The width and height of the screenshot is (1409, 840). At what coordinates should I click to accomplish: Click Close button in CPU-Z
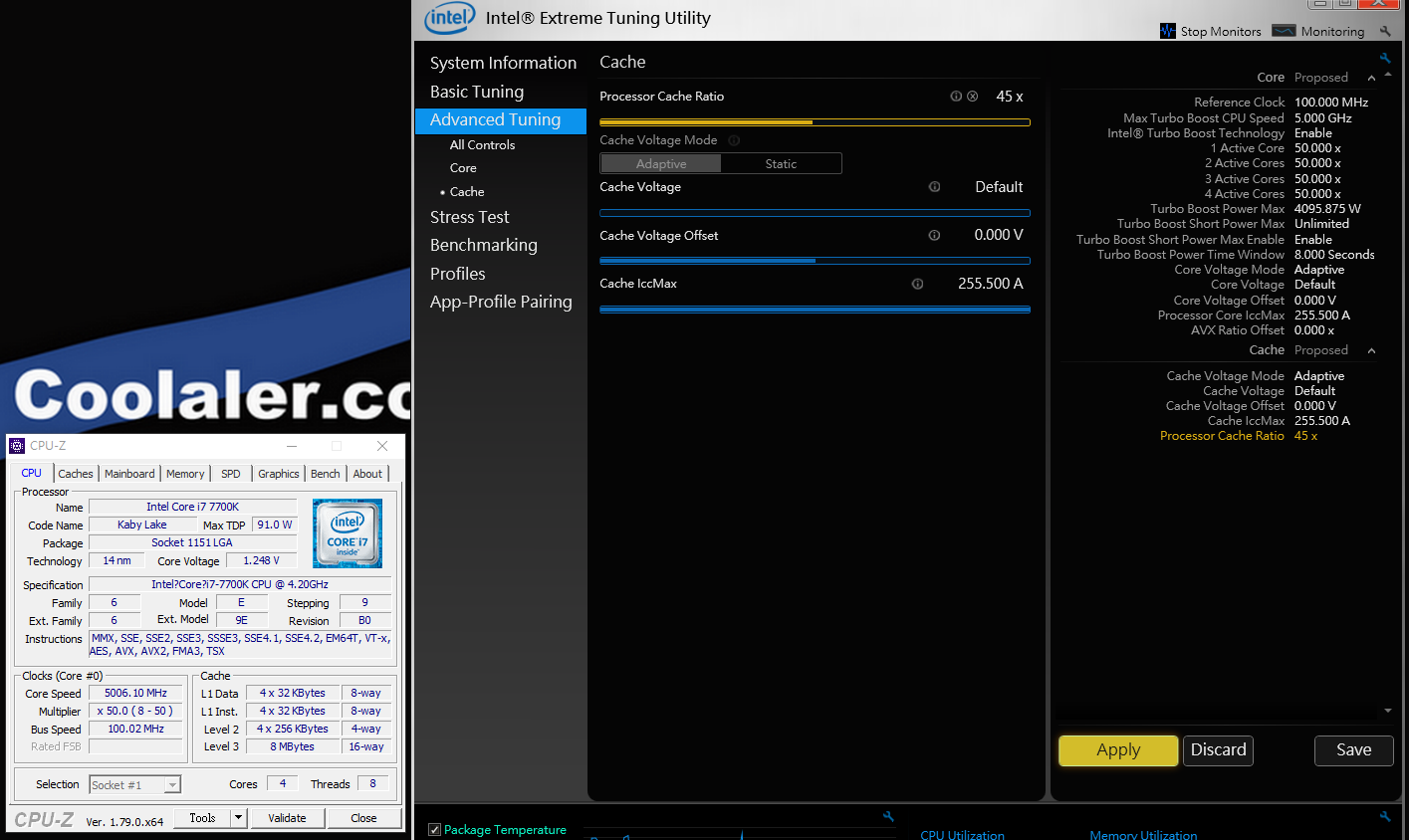[x=363, y=818]
